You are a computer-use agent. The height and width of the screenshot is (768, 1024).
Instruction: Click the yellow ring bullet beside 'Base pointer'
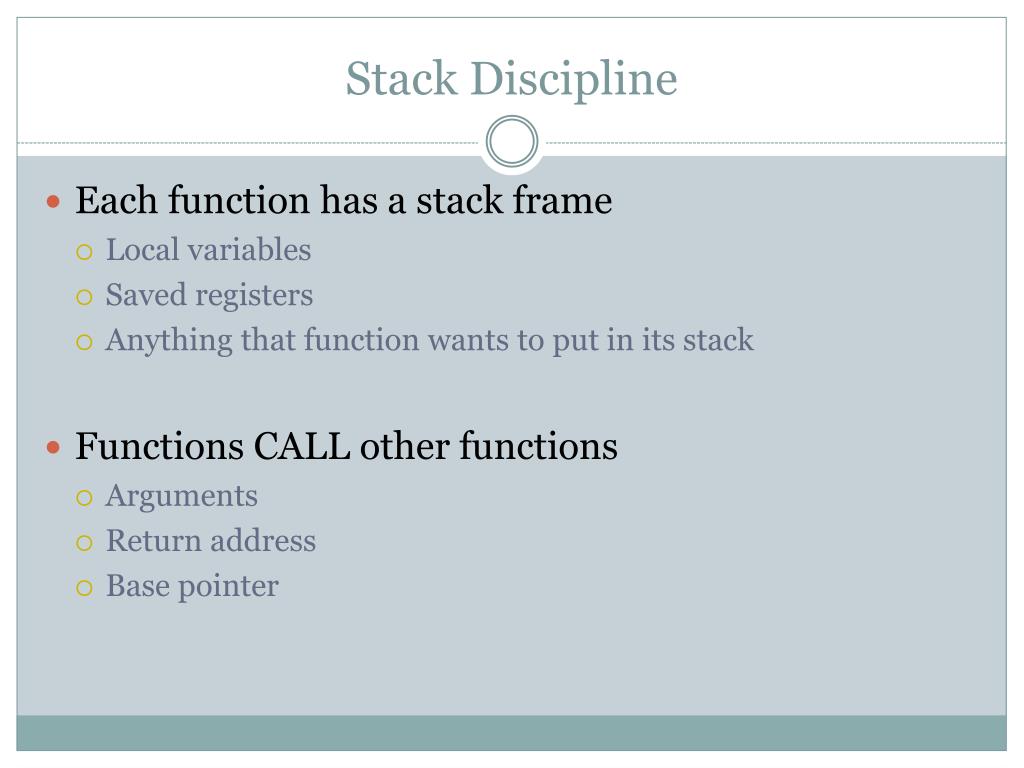(x=84, y=588)
